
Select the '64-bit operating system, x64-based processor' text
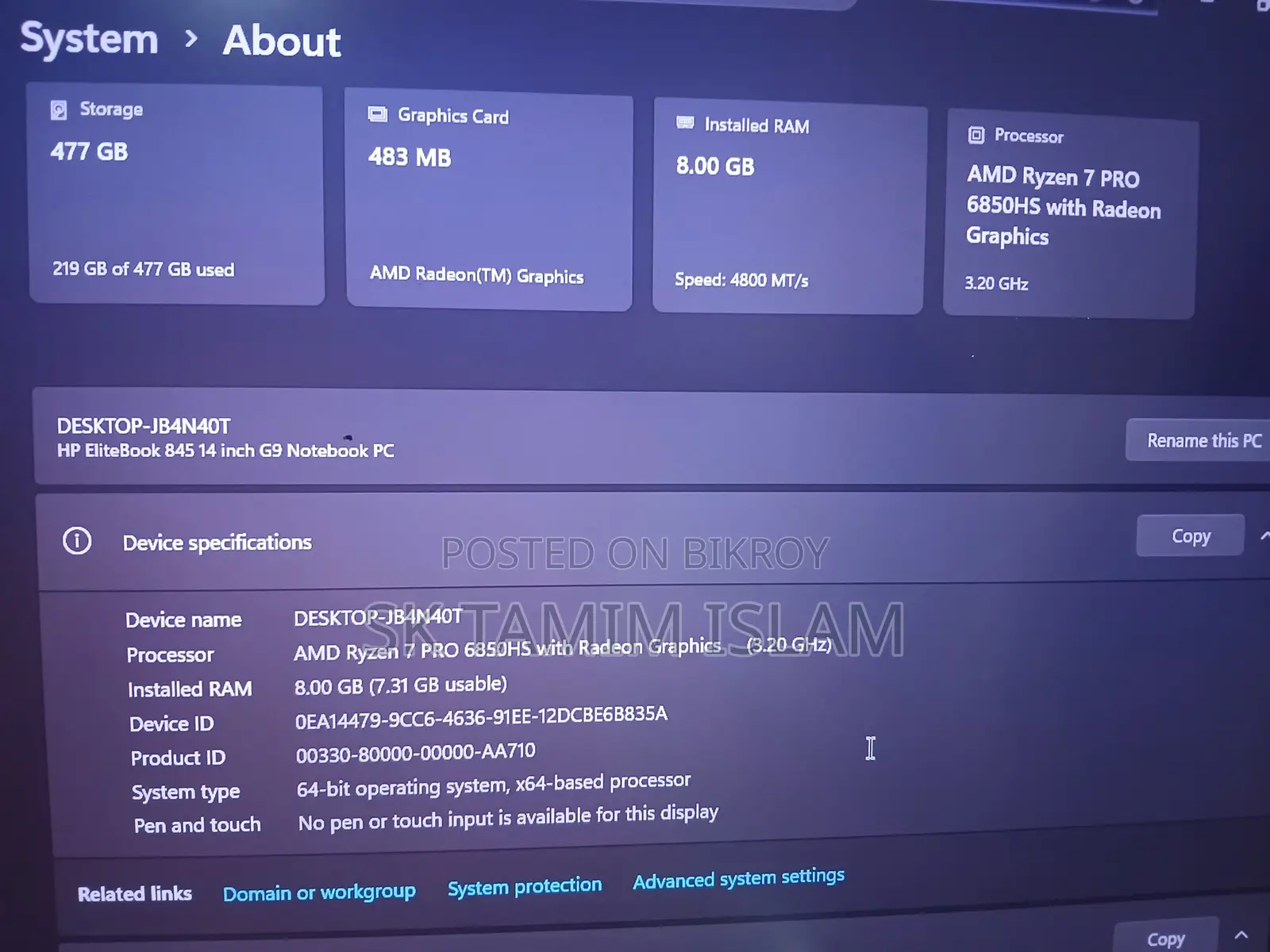click(x=494, y=785)
